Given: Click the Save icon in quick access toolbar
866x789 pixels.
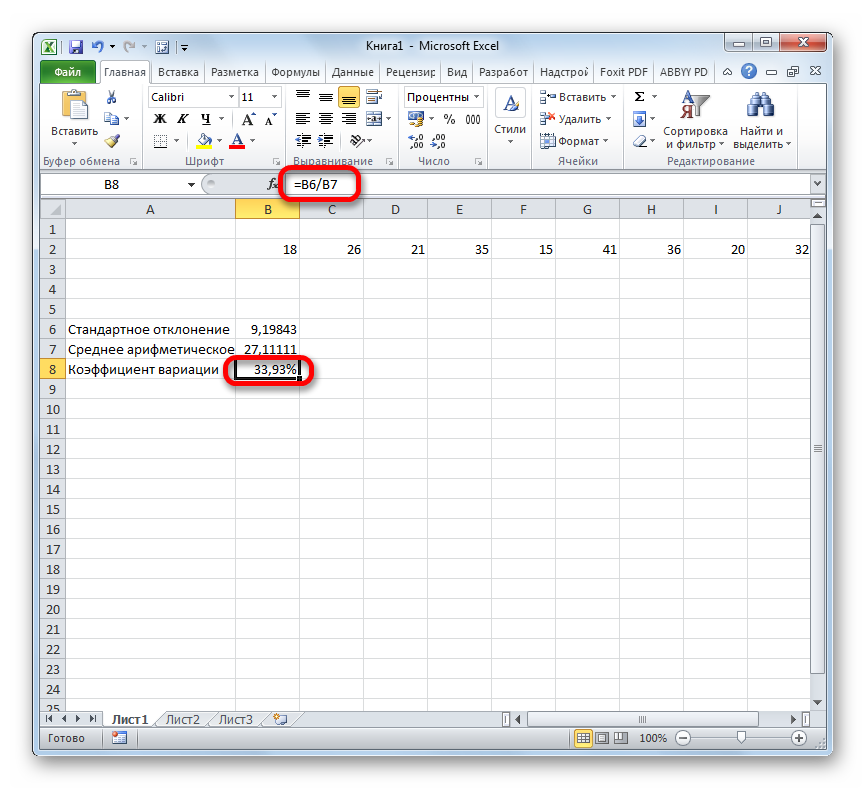Looking at the screenshot, I should (x=76, y=47).
